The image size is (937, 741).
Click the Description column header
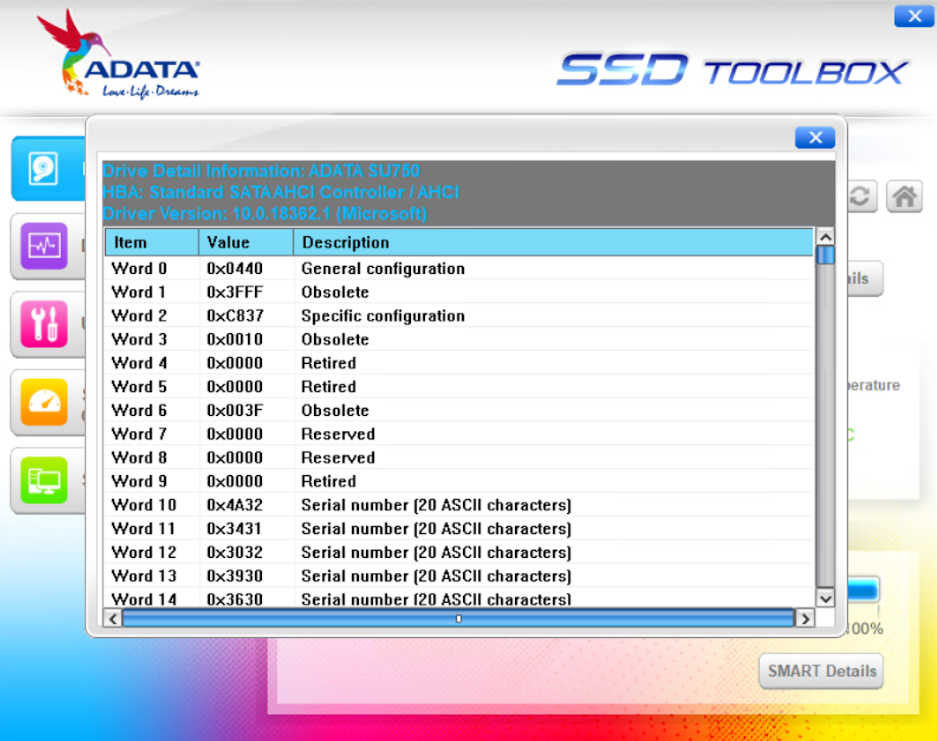click(x=553, y=242)
